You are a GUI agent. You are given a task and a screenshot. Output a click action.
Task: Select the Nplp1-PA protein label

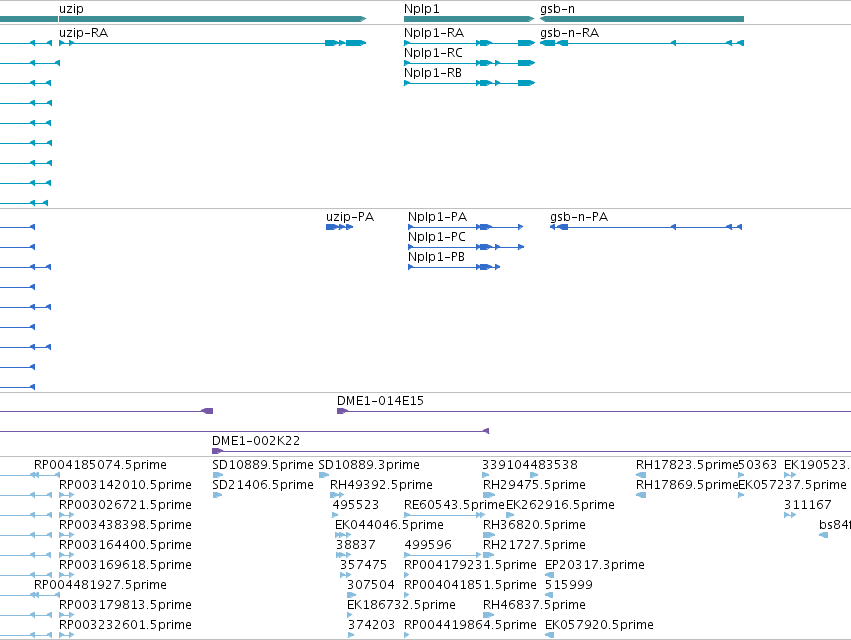pos(437,217)
